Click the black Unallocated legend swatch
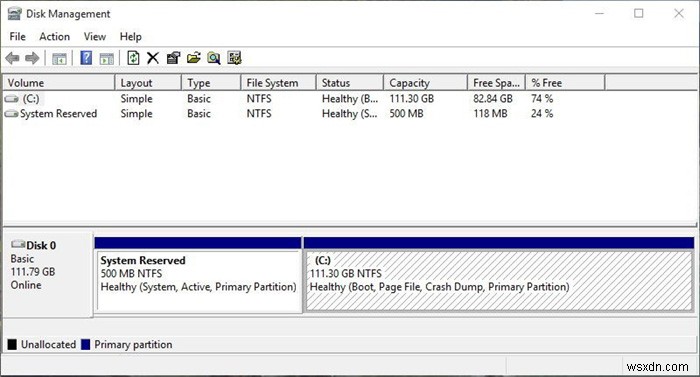Image resolution: width=700 pixels, height=377 pixels. tap(12, 344)
